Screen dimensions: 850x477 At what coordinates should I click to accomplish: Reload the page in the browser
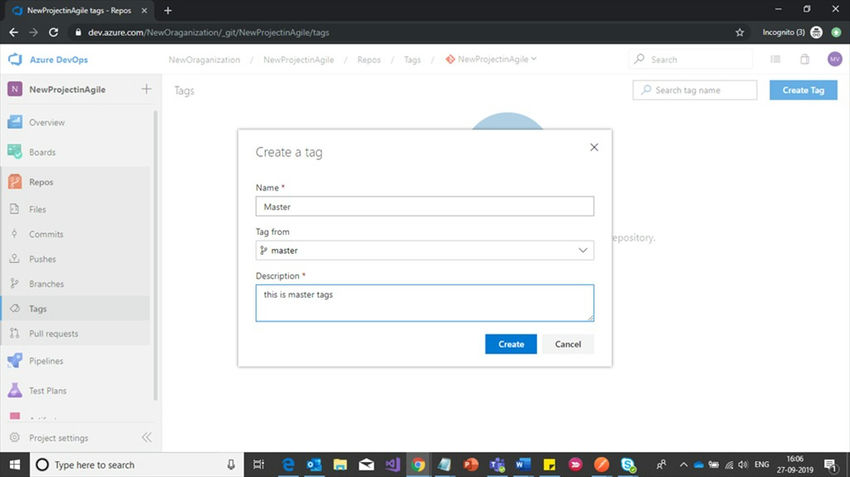click(x=53, y=33)
